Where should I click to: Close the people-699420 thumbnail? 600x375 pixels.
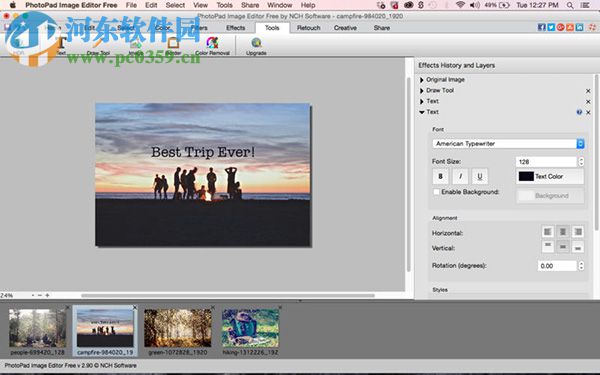tap(68, 307)
